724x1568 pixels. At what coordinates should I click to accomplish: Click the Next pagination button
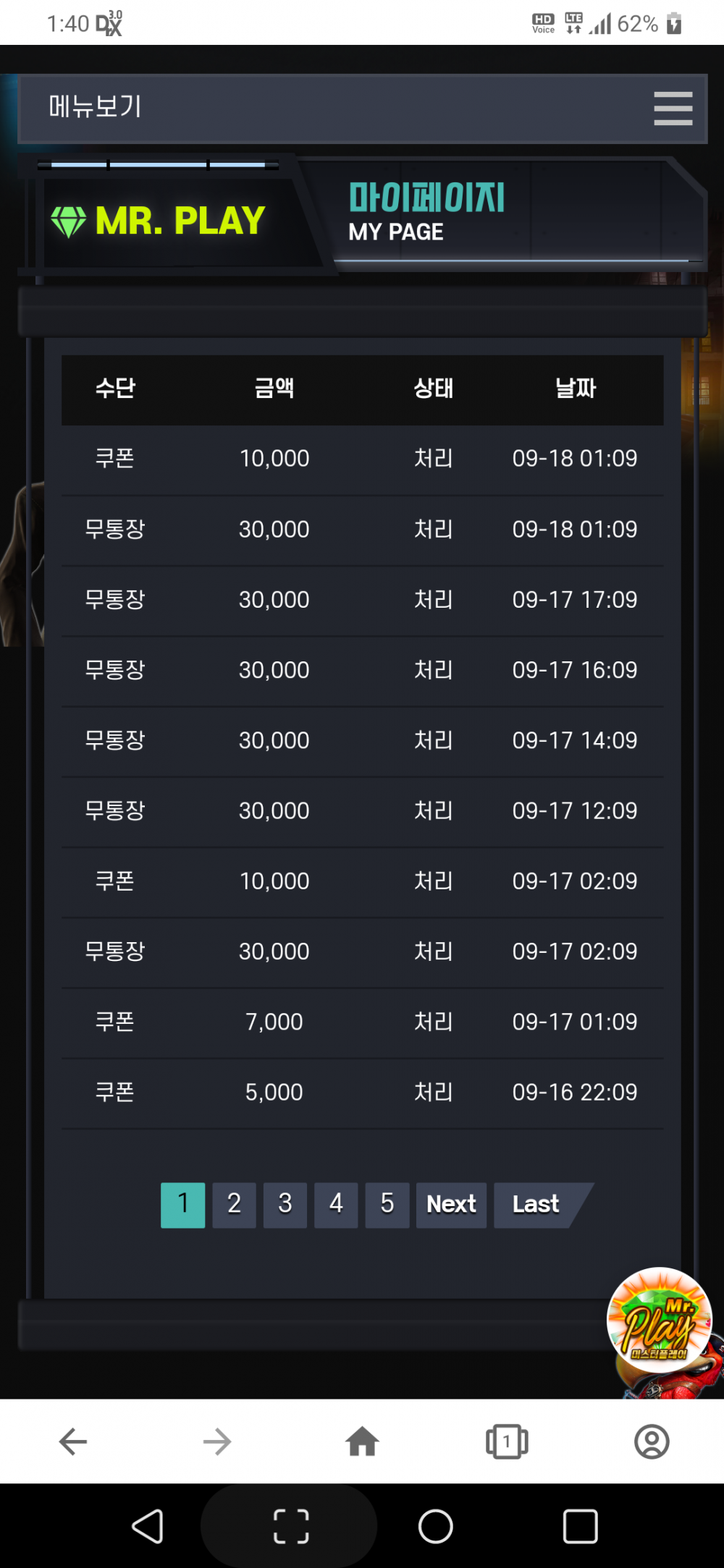click(451, 1204)
